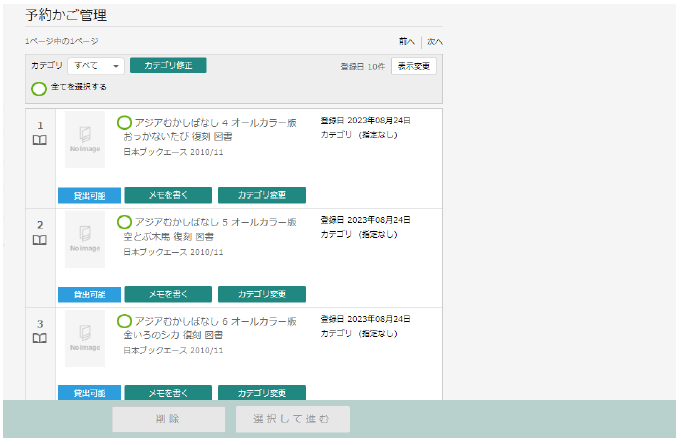Screen dimensions: 681x446
Task: Click the book icon in row 3
Action: coord(40,338)
